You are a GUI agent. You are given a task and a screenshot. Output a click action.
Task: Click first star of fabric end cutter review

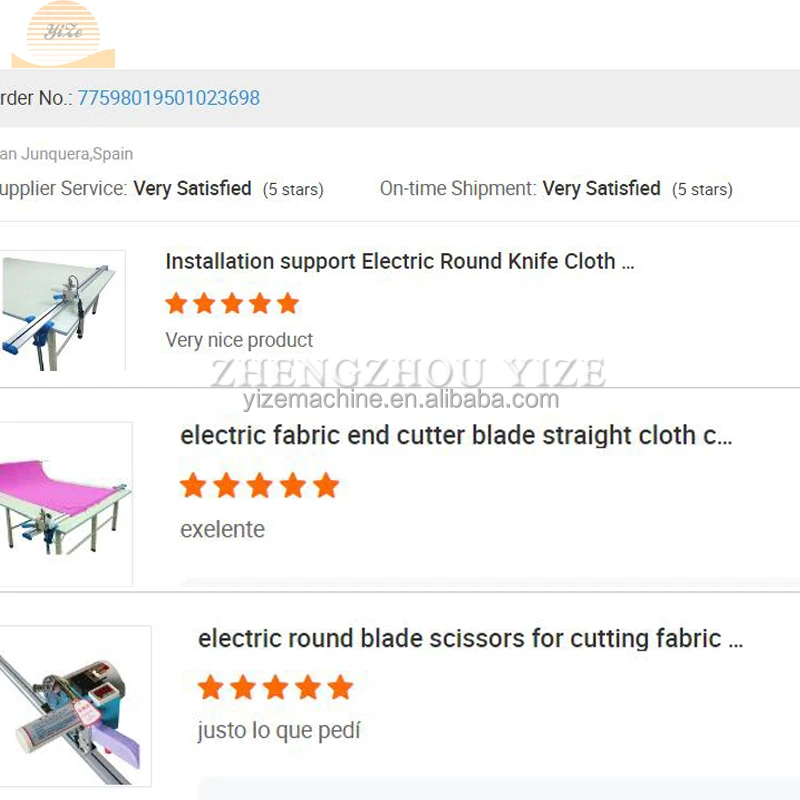[x=193, y=486]
